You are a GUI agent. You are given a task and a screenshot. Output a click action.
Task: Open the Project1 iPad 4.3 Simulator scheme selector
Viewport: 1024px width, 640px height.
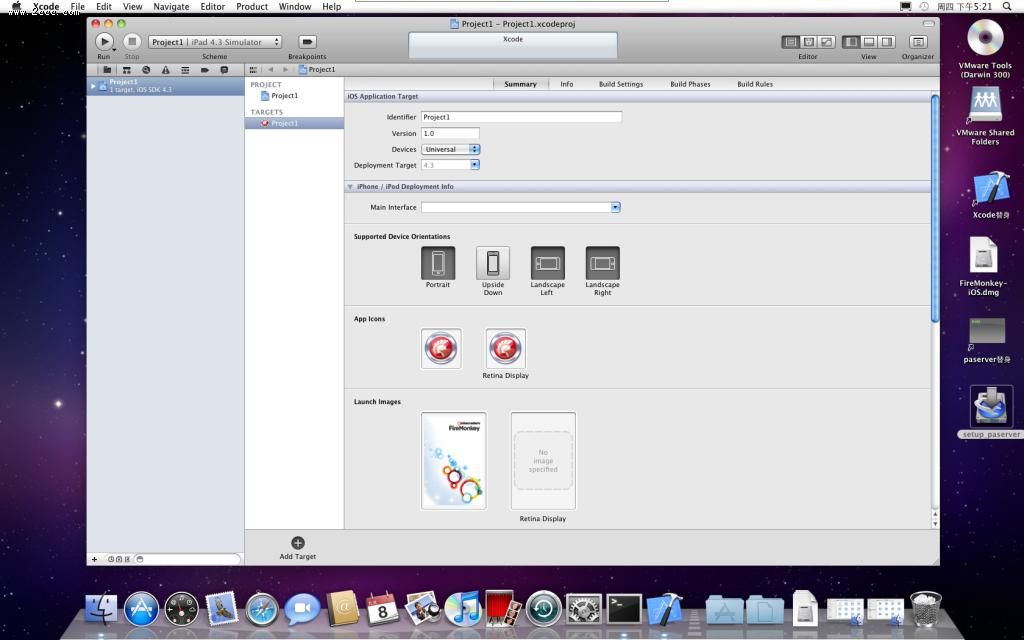215,42
